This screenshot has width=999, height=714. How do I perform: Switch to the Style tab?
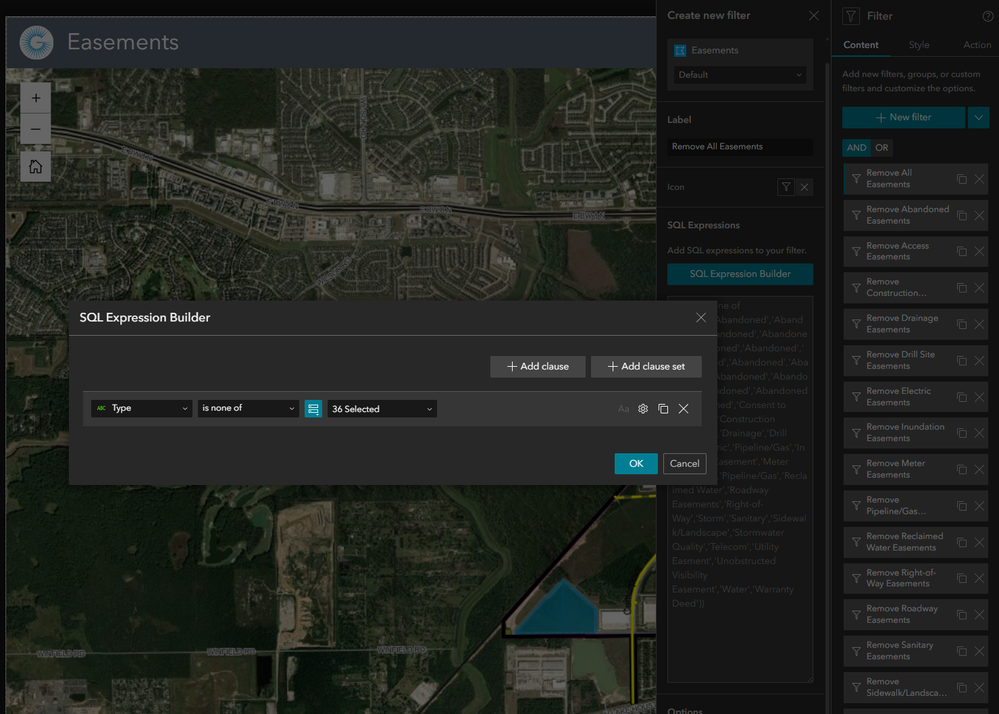pyautogui.click(x=919, y=45)
